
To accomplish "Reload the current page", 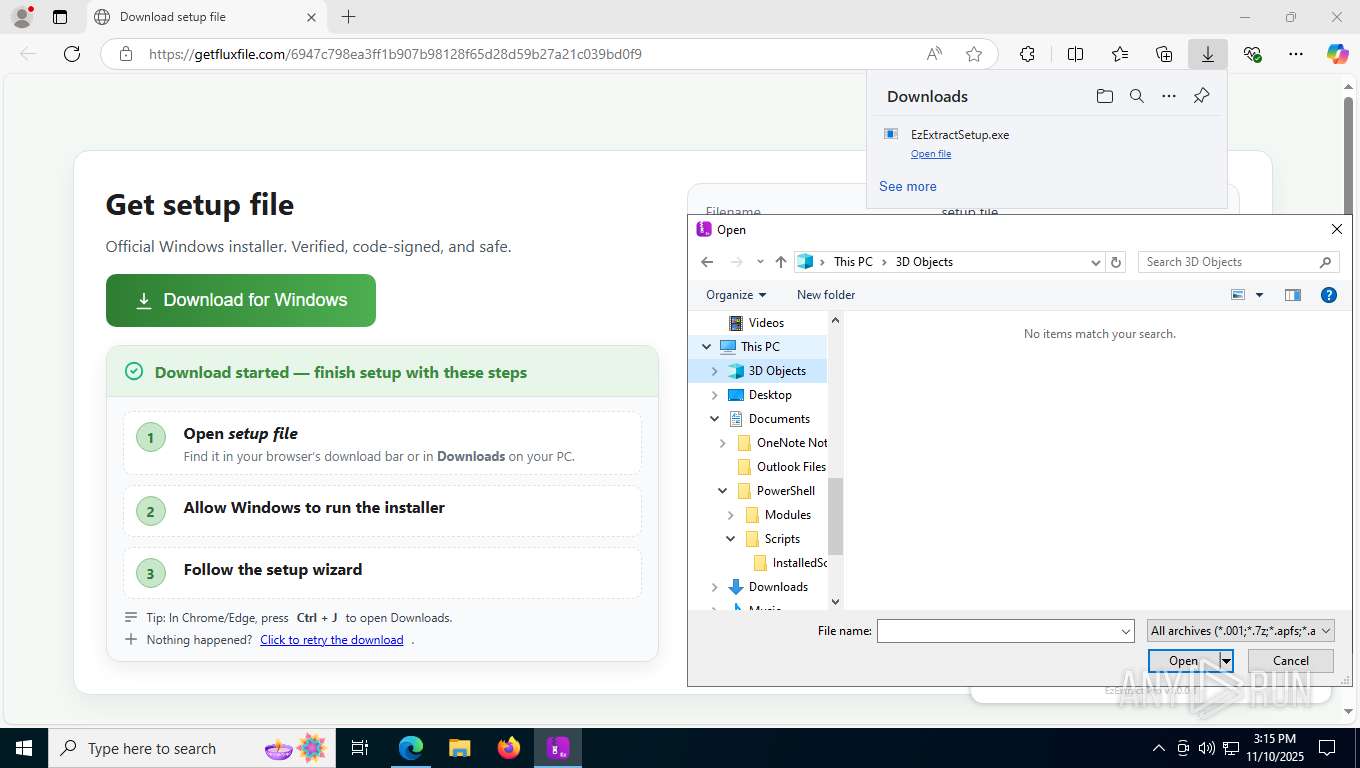I will click(72, 54).
